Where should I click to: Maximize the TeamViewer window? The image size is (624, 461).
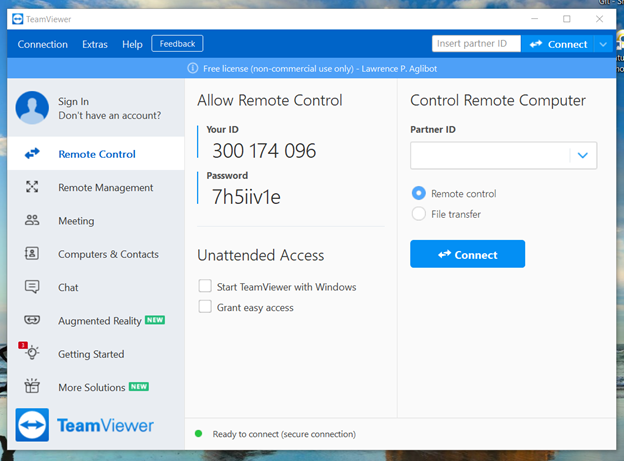coord(567,19)
